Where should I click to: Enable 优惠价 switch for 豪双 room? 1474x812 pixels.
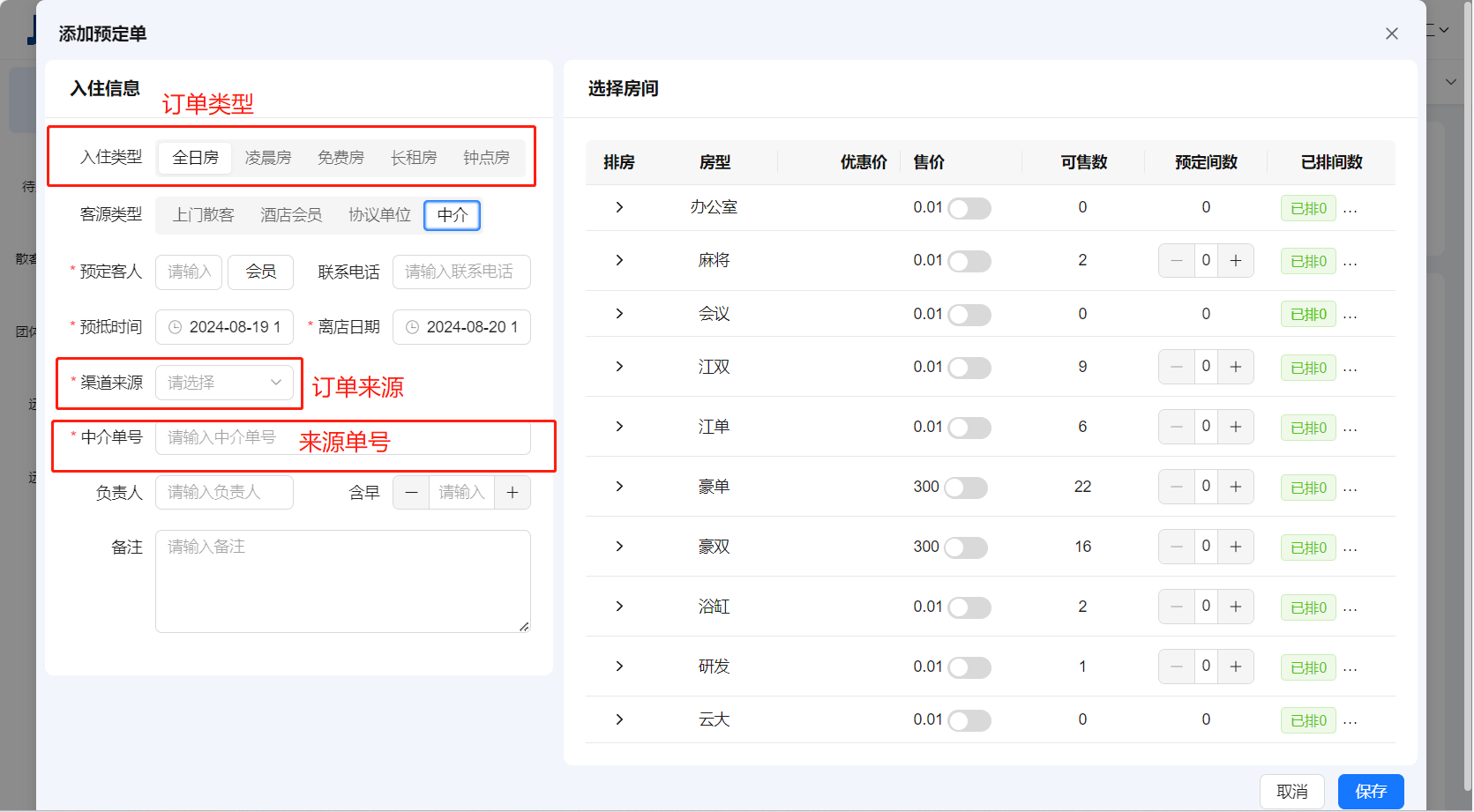pos(966,548)
